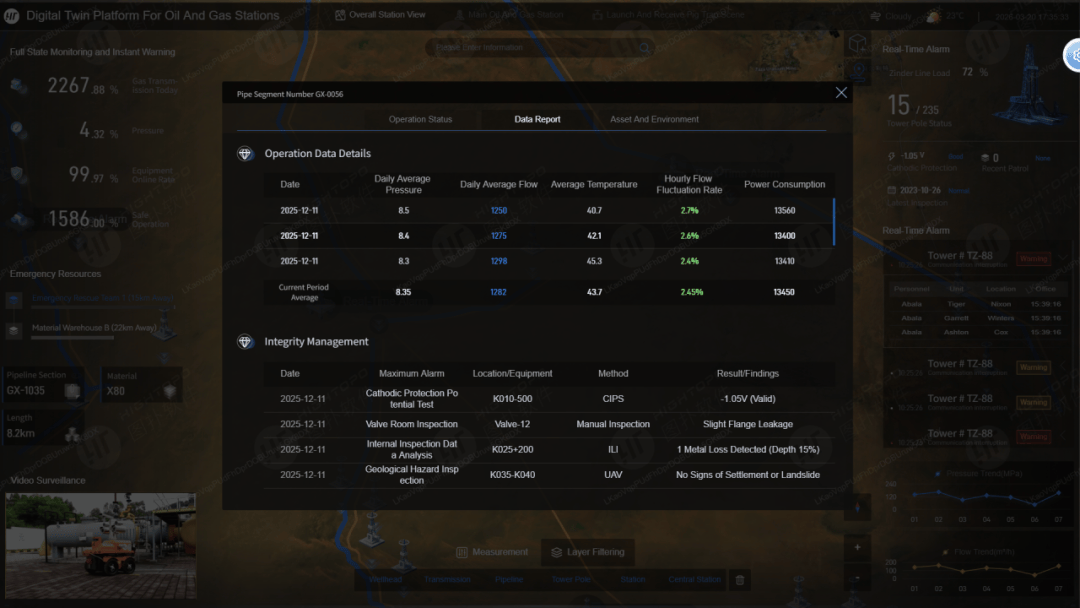Click the Valve-12 location cell
Viewport: 1080px width, 608px height.
[512, 424]
